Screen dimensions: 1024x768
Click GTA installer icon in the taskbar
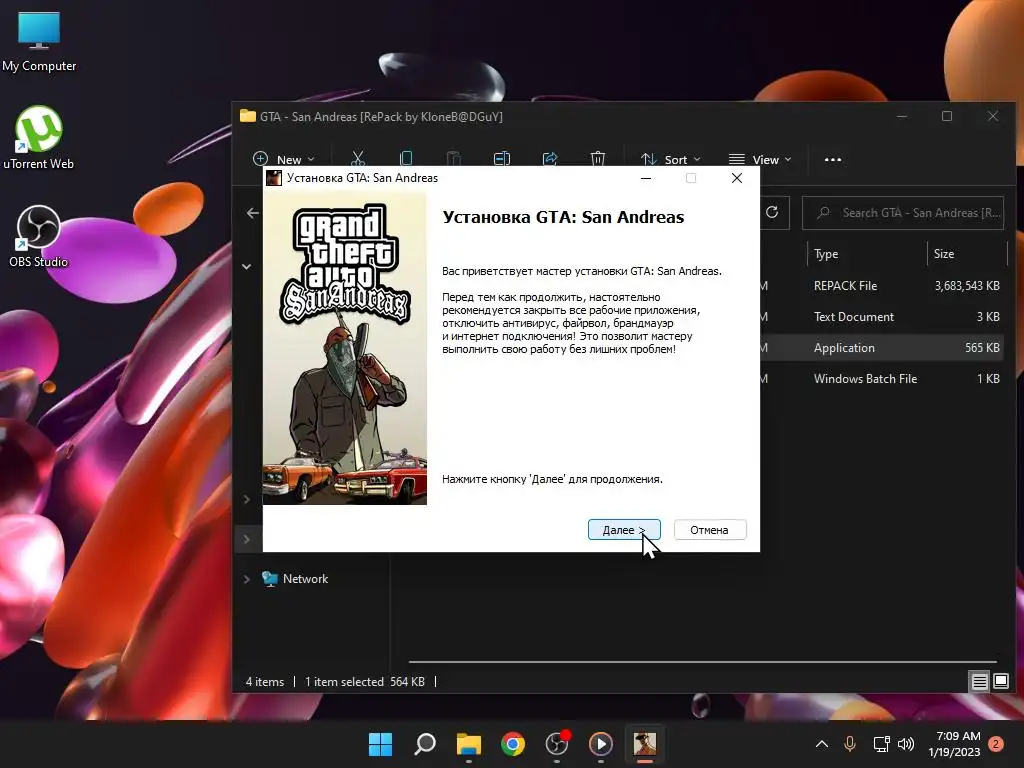coord(645,744)
